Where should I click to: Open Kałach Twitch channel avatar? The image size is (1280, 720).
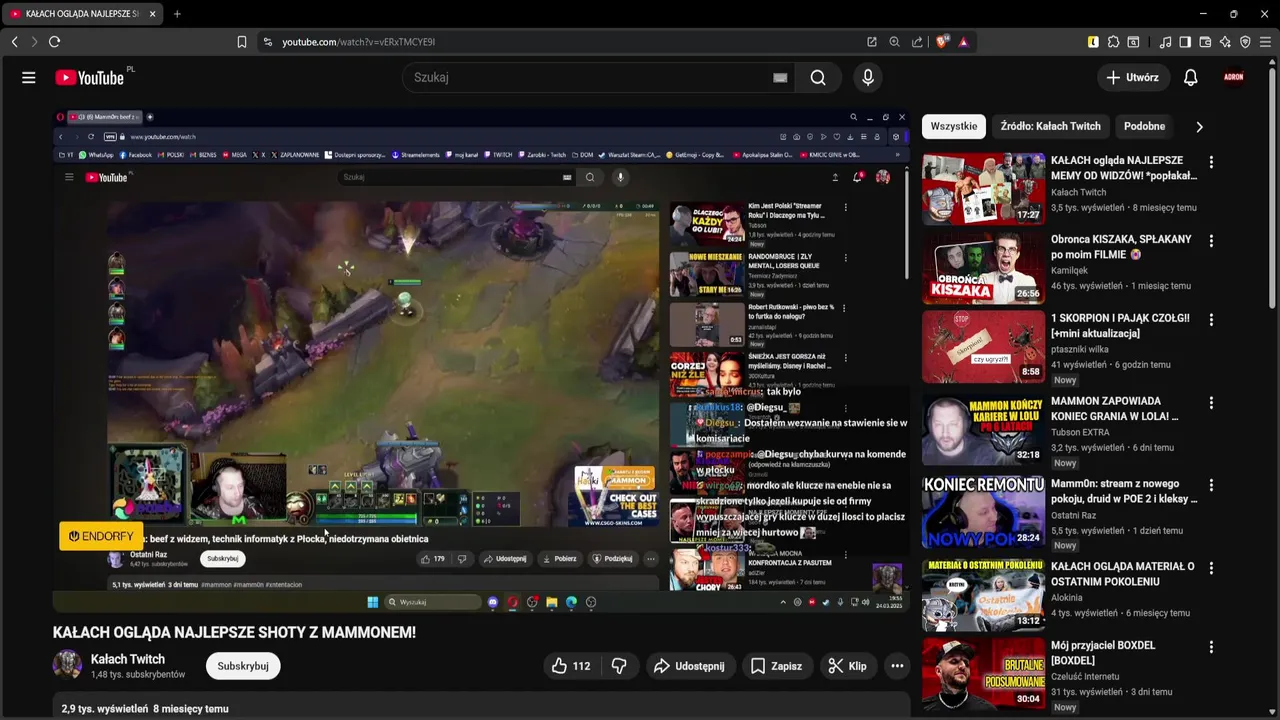(67, 665)
